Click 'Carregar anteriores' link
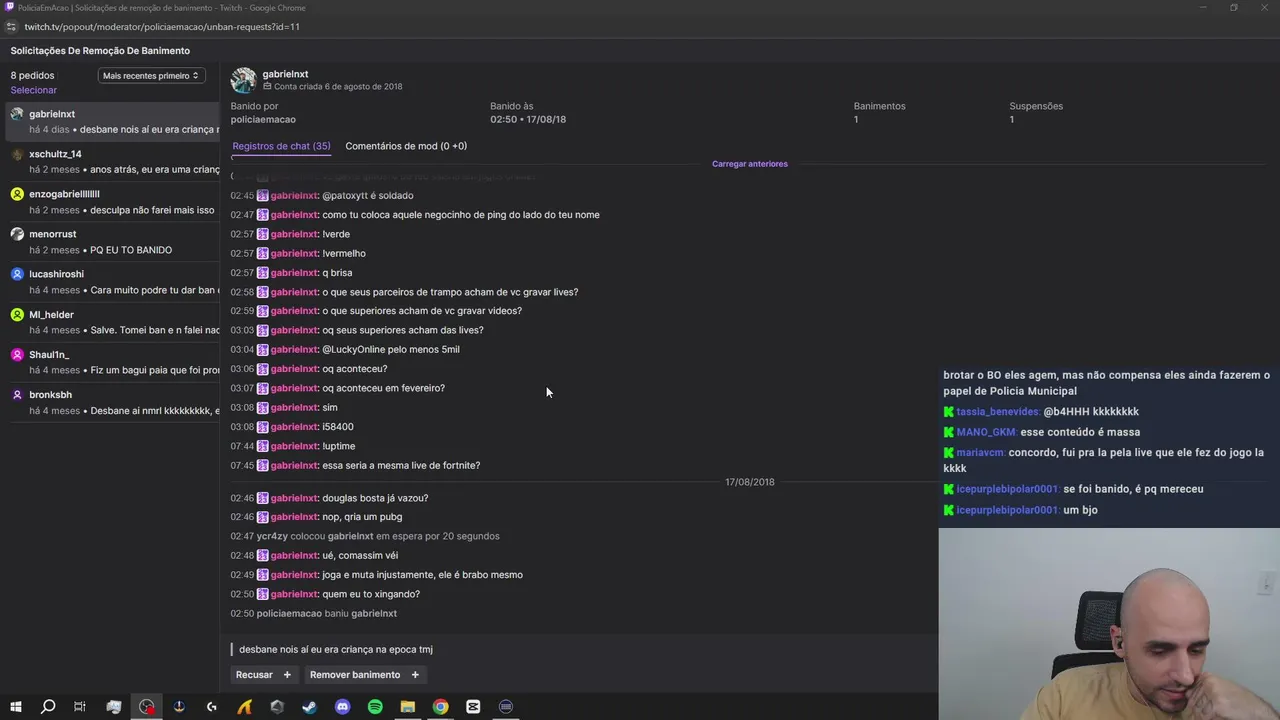 [x=750, y=164]
